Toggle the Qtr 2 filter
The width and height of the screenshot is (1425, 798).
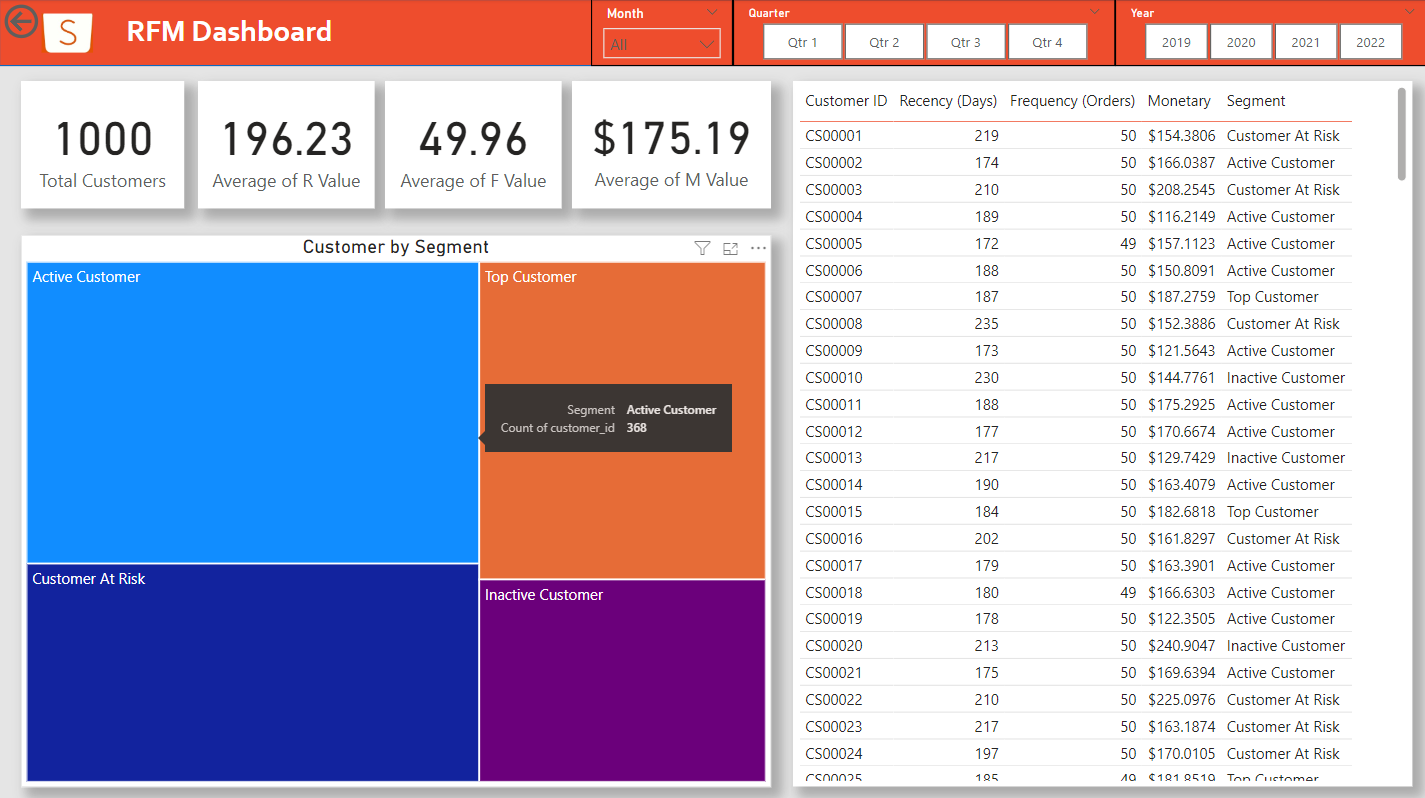[x=884, y=41]
